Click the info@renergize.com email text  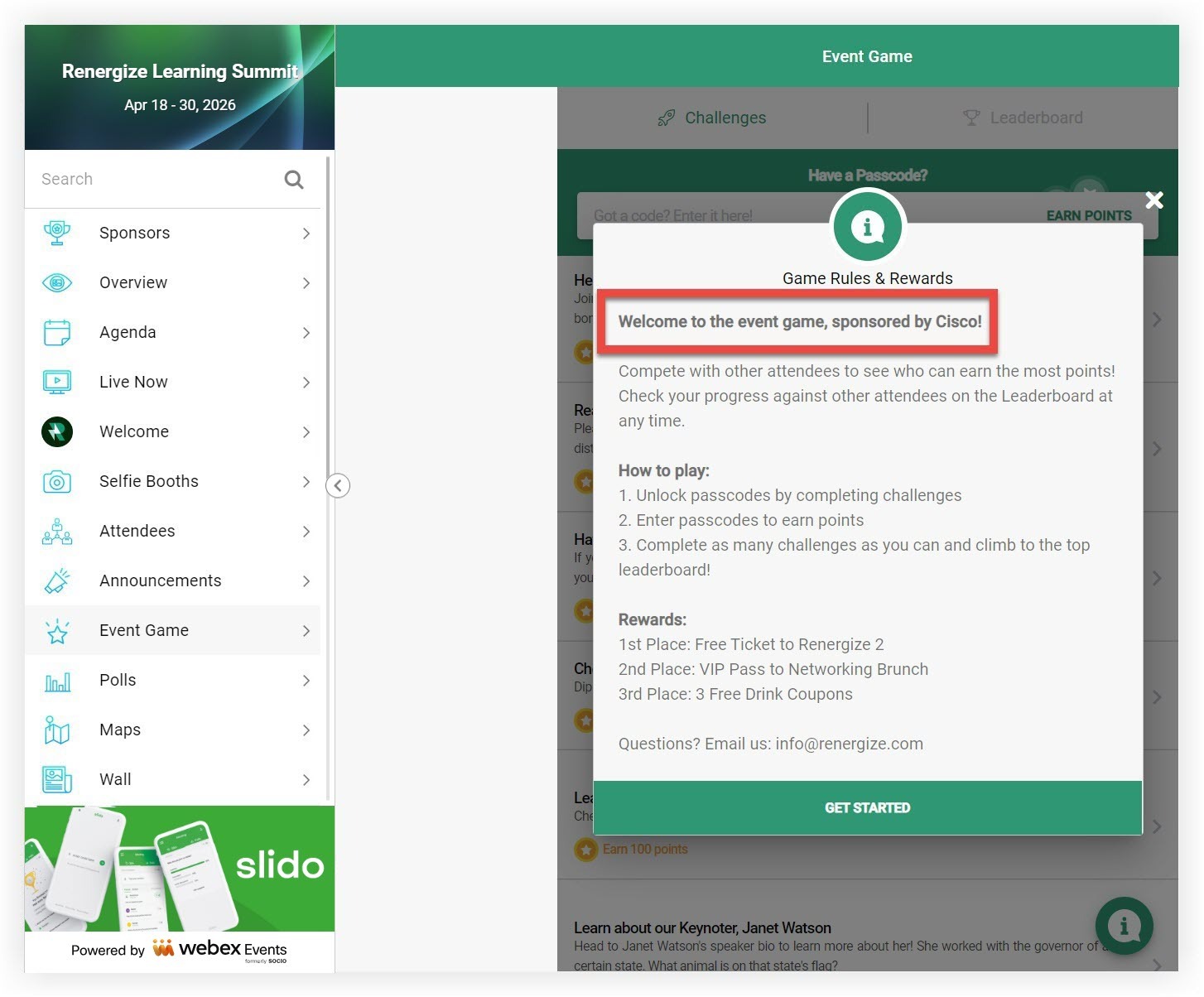pos(849,744)
